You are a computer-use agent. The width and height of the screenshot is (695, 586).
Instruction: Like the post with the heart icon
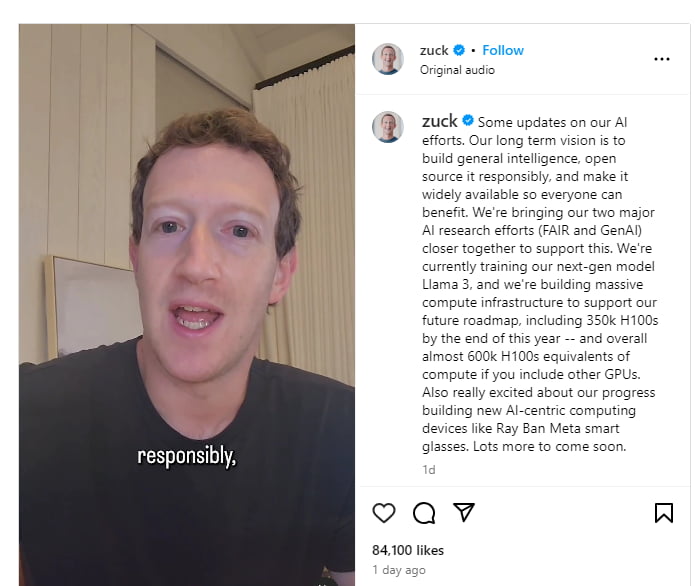click(x=384, y=513)
